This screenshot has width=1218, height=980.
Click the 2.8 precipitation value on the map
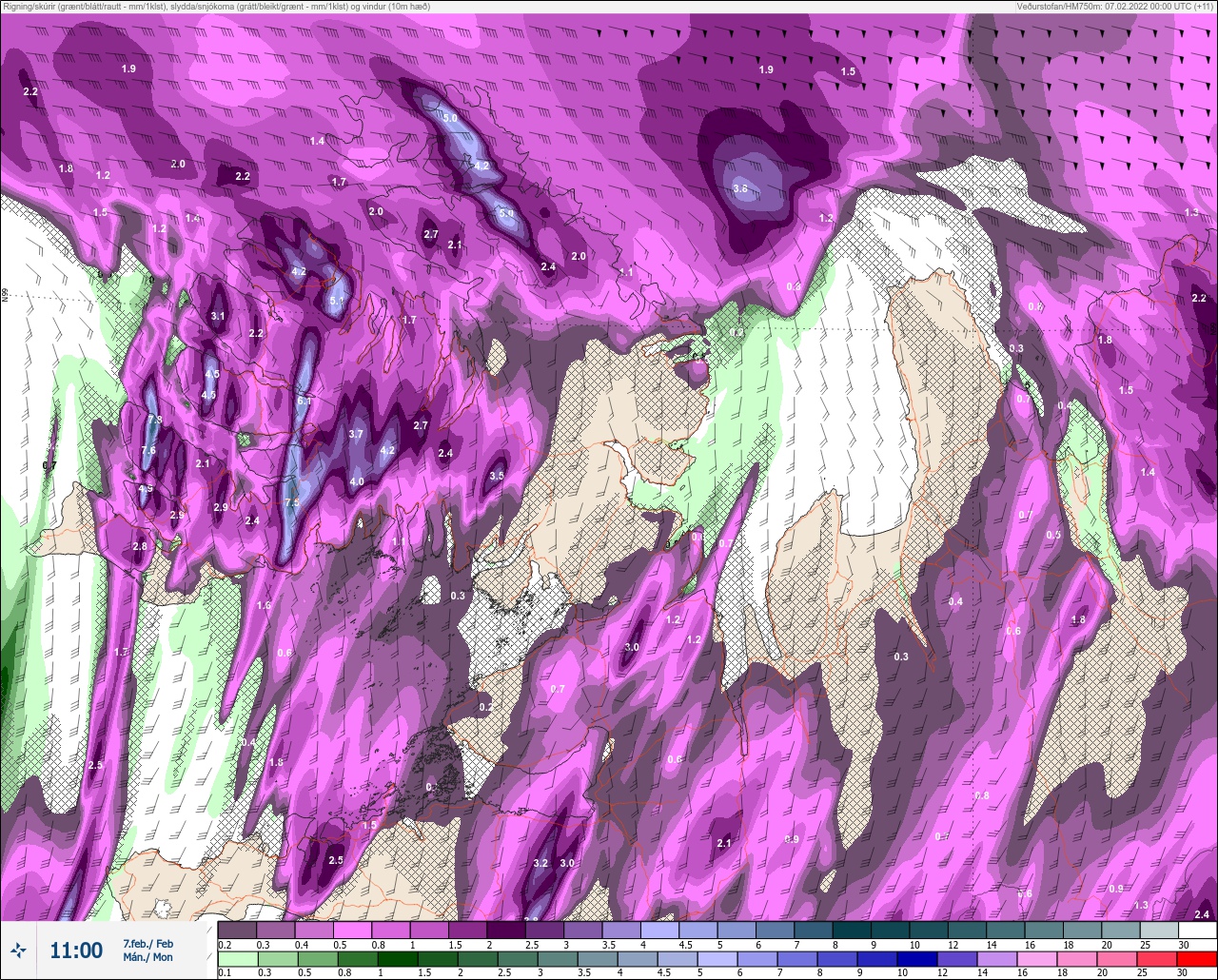[x=140, y=546]
